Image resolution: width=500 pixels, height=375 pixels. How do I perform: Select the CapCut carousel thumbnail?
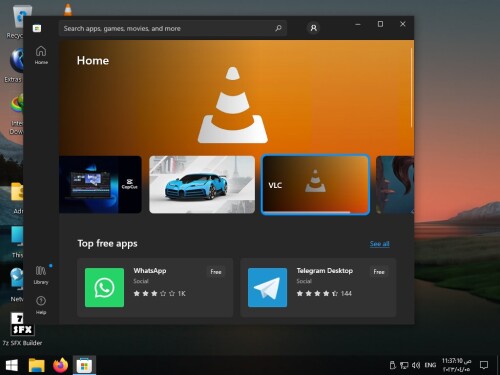(100, 184)
